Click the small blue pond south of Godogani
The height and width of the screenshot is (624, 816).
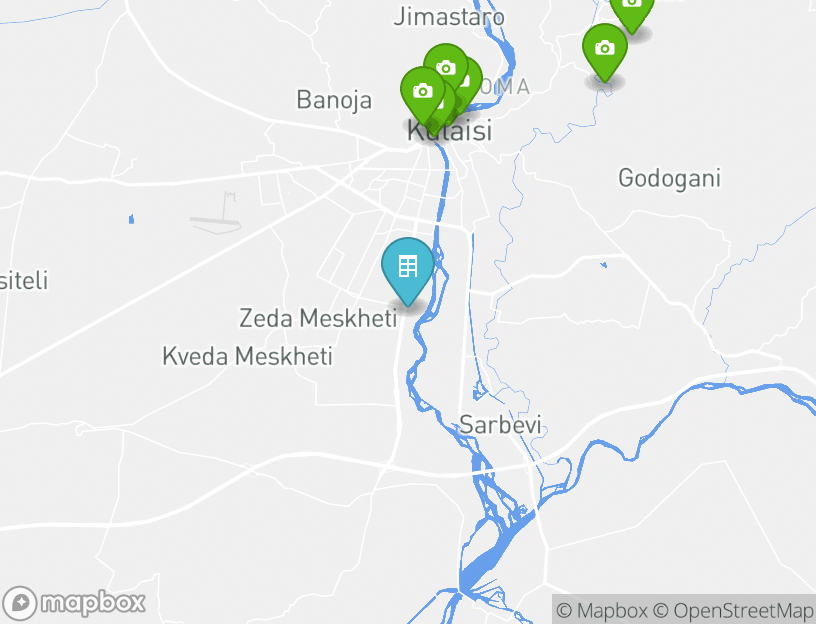point(604,265)
